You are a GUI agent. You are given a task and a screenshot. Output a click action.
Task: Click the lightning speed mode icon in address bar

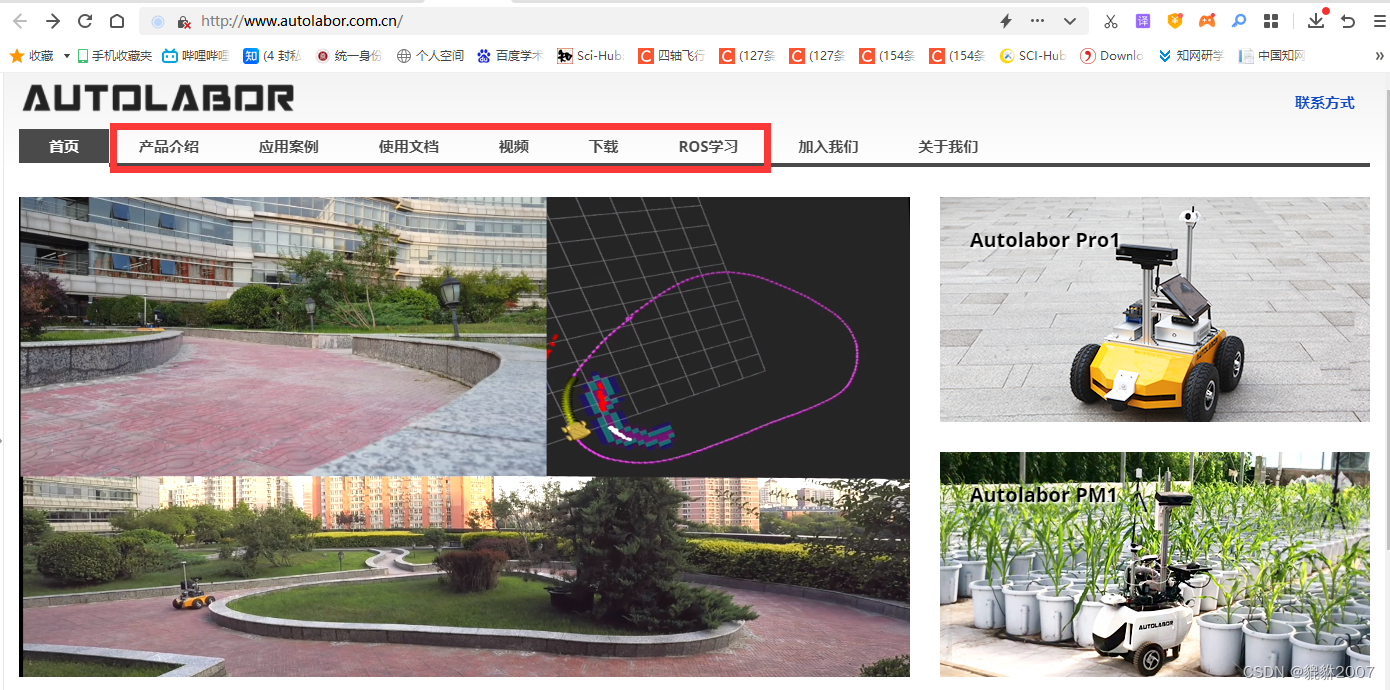[1006, 20]
